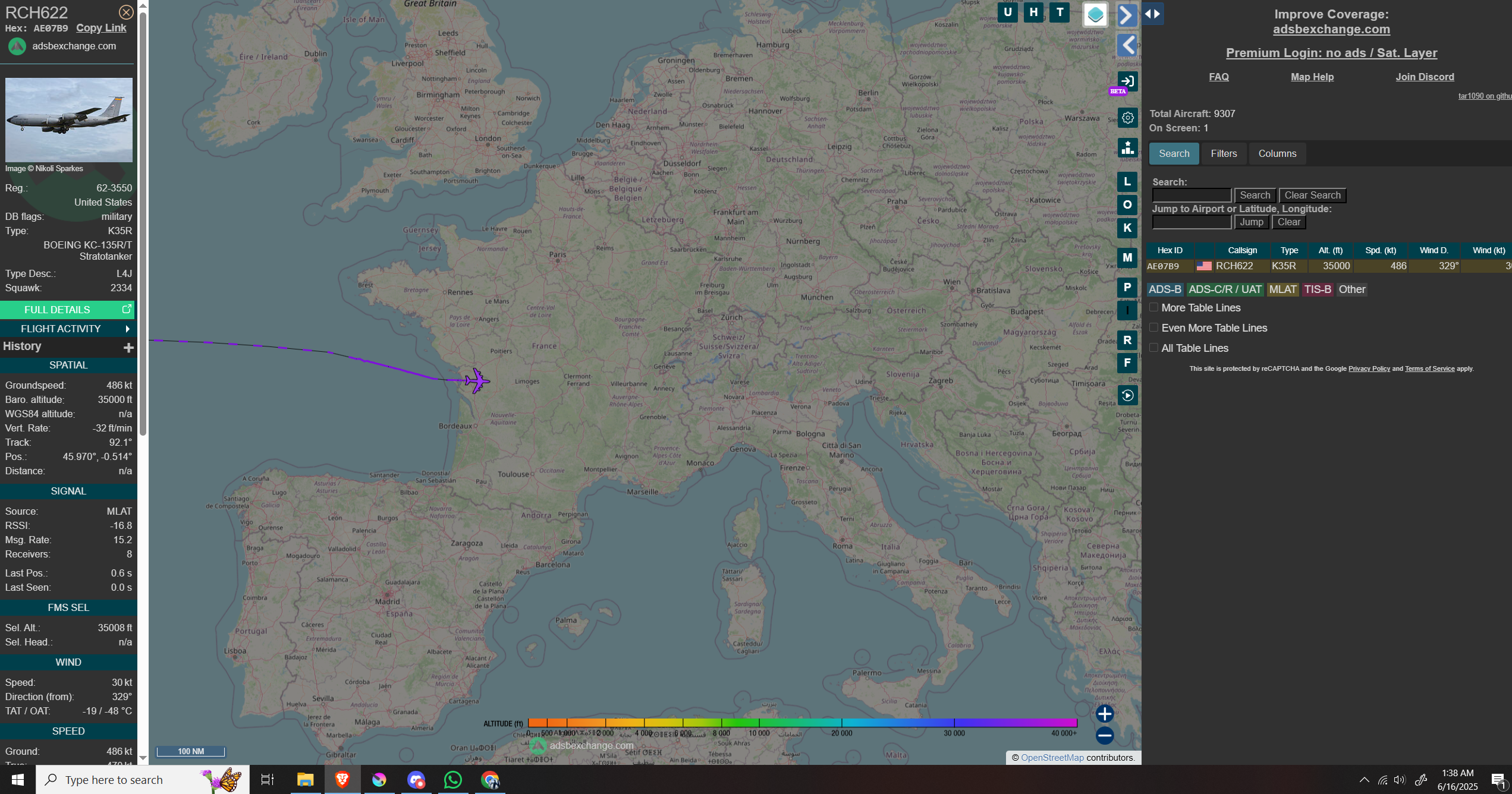Screen dimensions: 1512x794
Task: Sort table by Alt. (ft) column
Action: [x=1330, y=250]
